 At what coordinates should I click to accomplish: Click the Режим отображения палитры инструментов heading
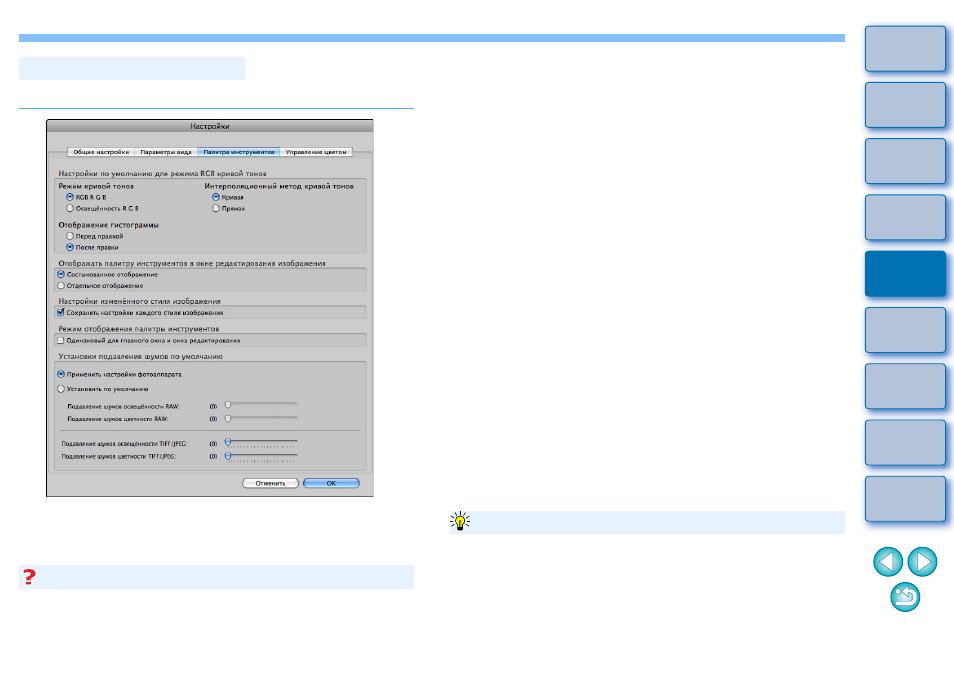tap(139, 328)
